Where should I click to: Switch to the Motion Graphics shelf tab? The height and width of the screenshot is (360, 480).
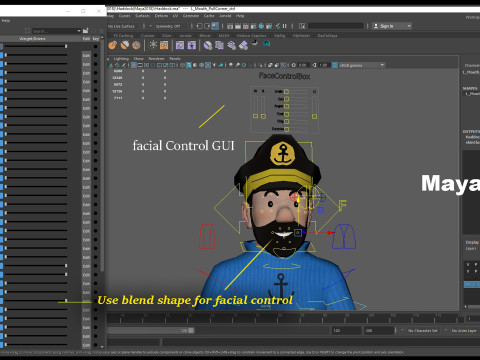tap(252, 36)
